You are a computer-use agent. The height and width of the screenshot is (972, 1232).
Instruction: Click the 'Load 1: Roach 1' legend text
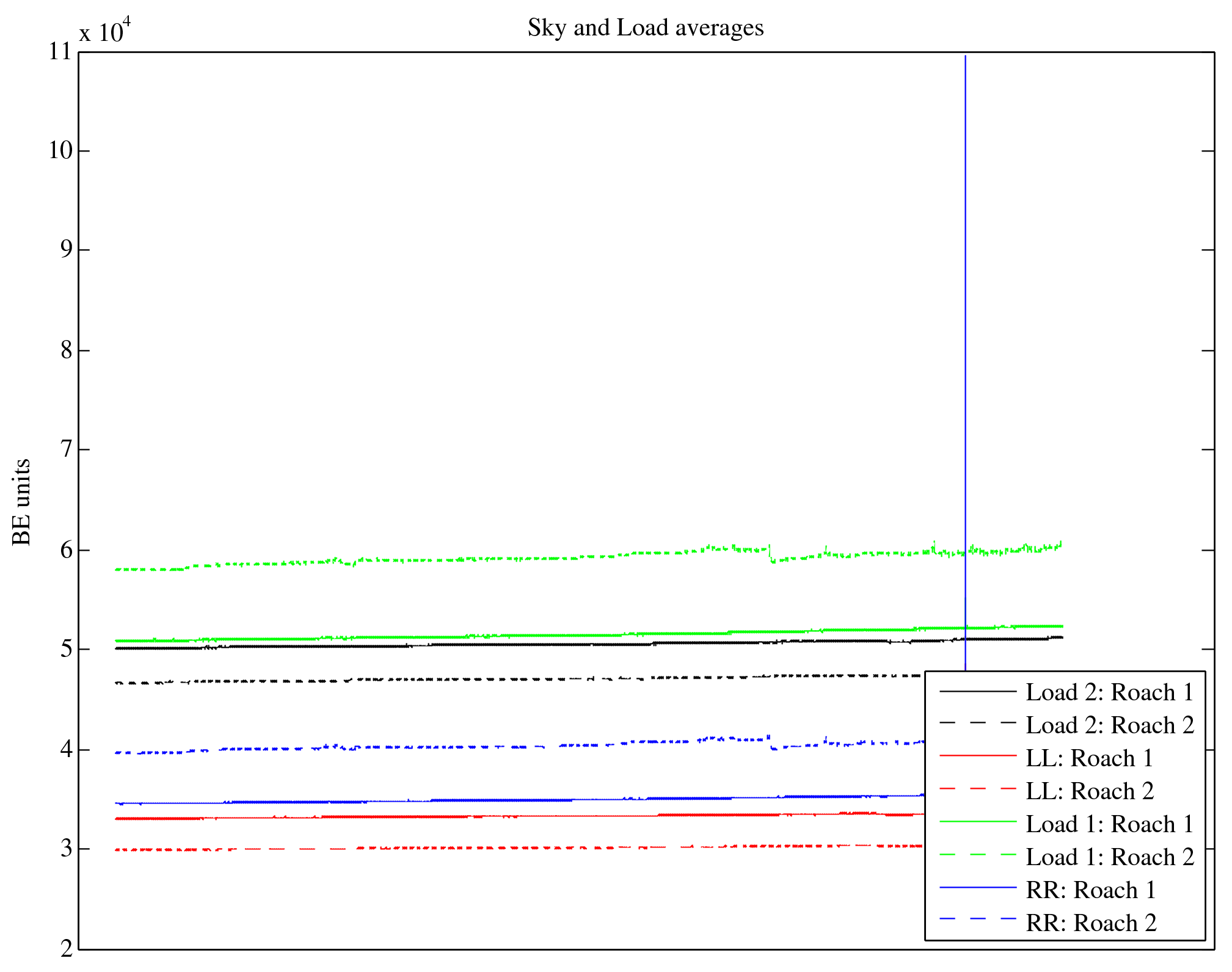[1109, 824]
